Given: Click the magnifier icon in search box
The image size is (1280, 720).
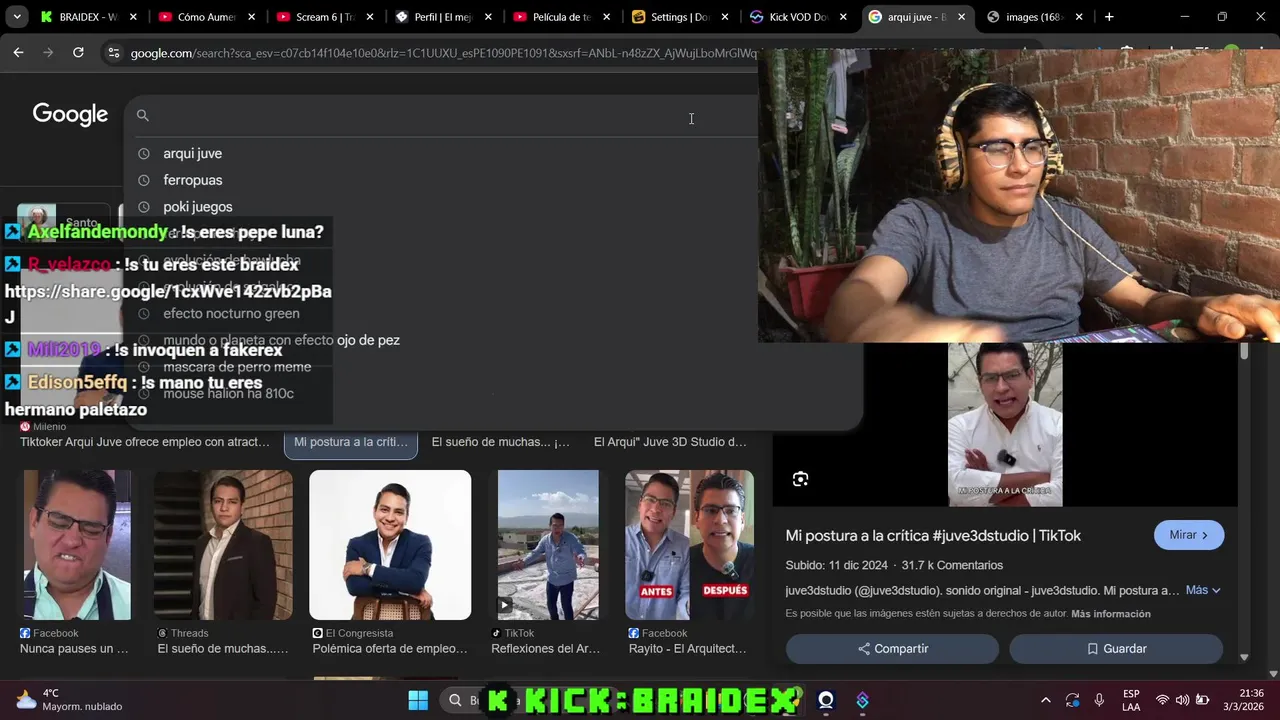Looking at the screenshot, I should [x=143, y=116].
